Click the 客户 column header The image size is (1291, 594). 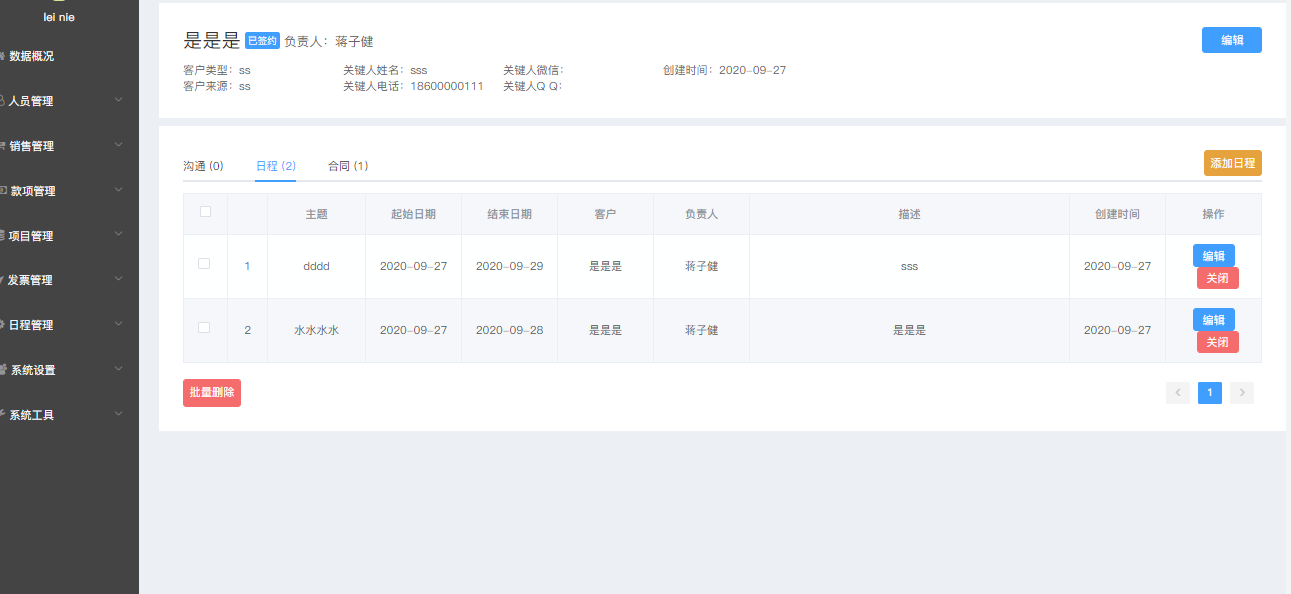[605, 214]
